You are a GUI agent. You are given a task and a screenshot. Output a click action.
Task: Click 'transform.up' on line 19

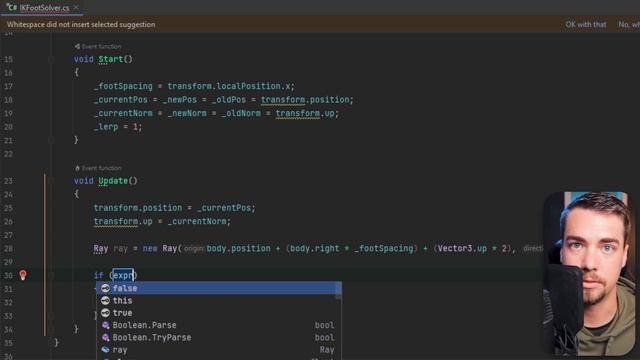305,113
